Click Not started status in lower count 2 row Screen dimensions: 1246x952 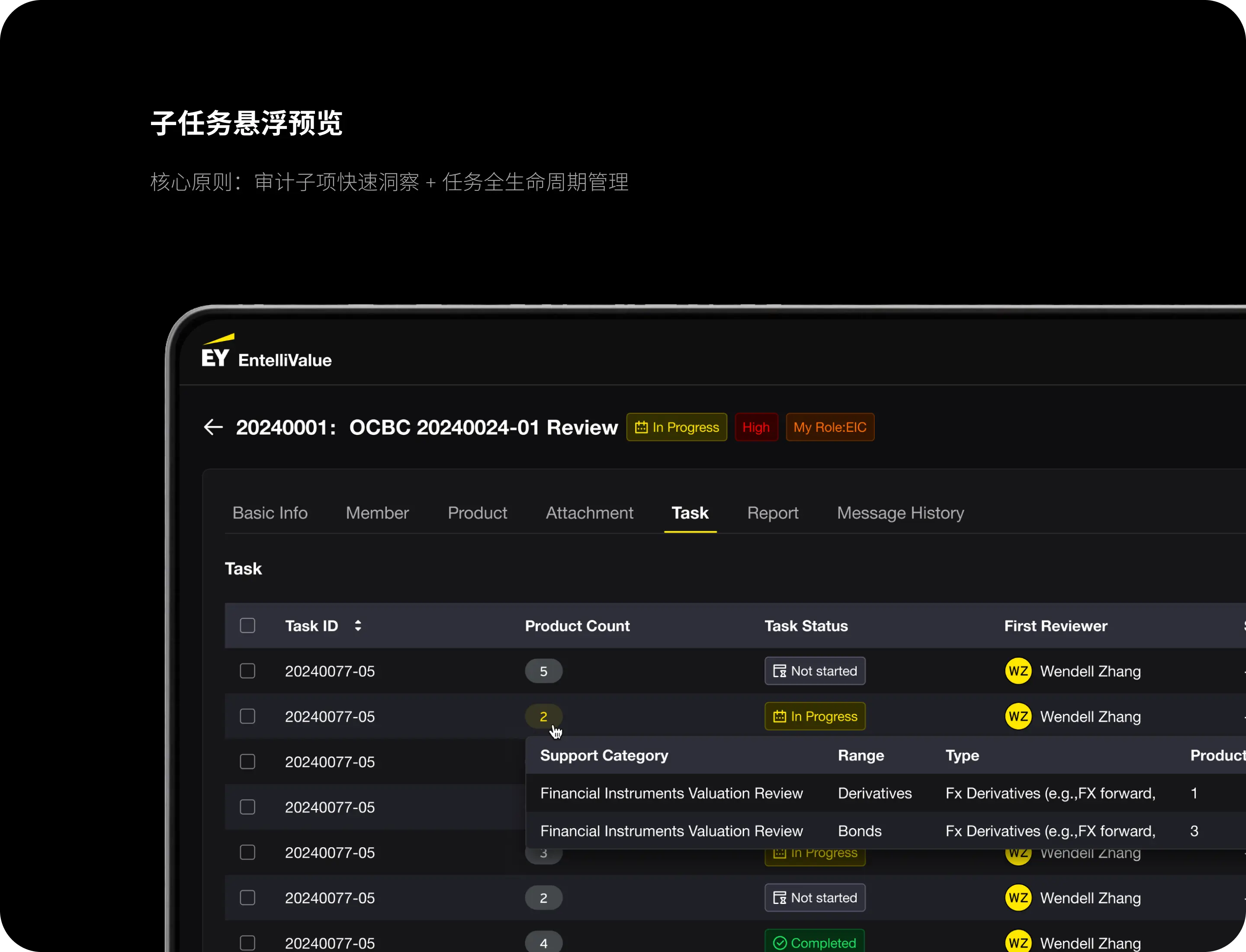tap(815, 897)
